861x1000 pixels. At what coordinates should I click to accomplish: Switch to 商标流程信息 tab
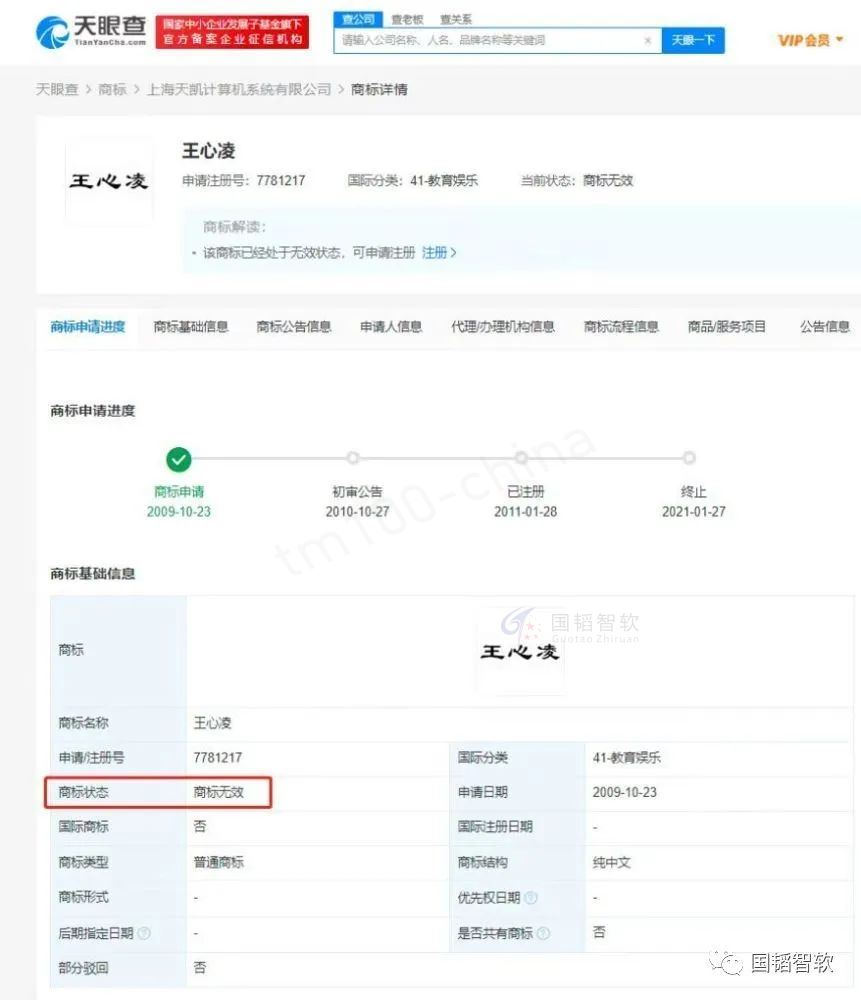pos(621,327)
